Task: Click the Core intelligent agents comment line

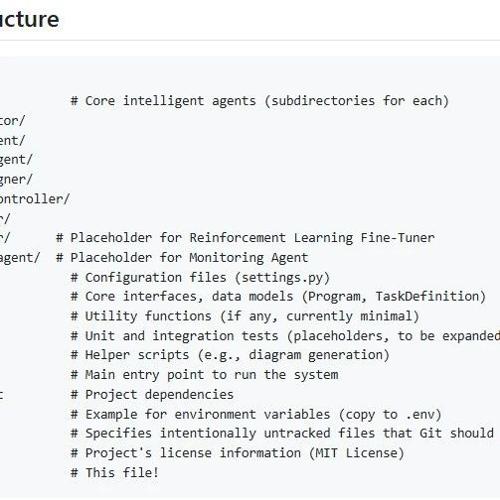Action: [x=260, y=101]
